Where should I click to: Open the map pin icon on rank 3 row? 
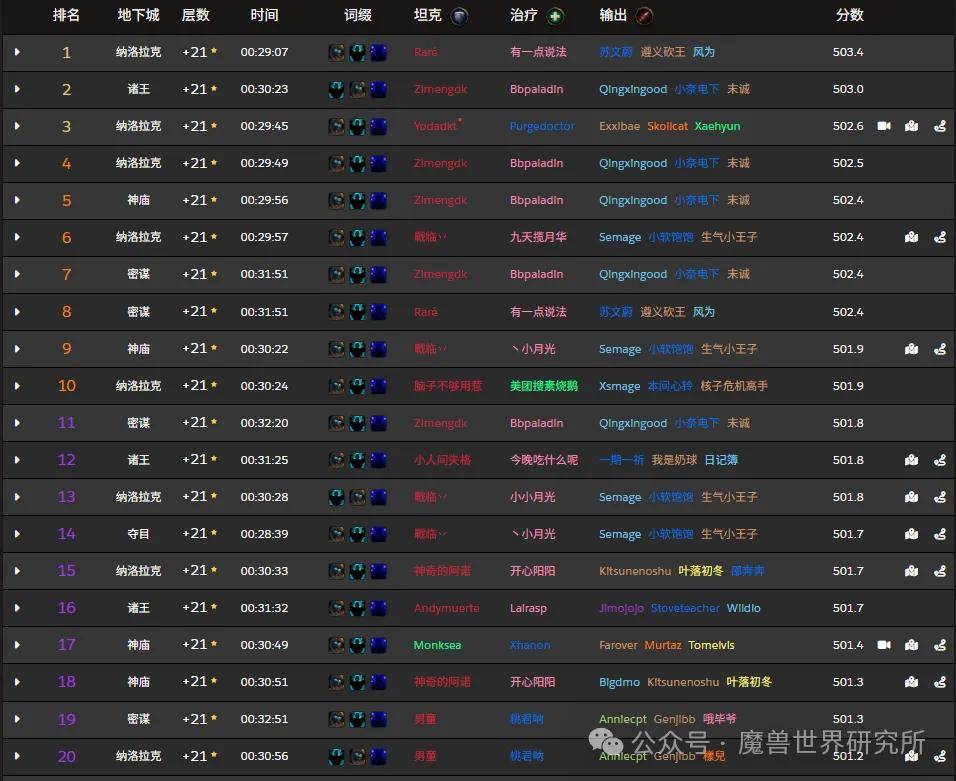coord(911,126)
